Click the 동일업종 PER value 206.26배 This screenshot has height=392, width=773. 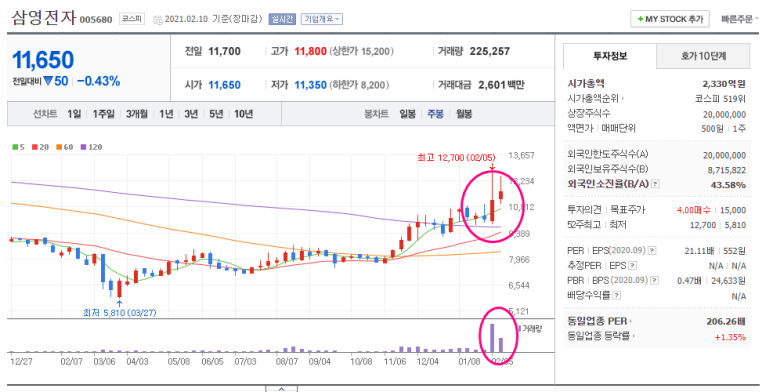[x=726, y=321]
